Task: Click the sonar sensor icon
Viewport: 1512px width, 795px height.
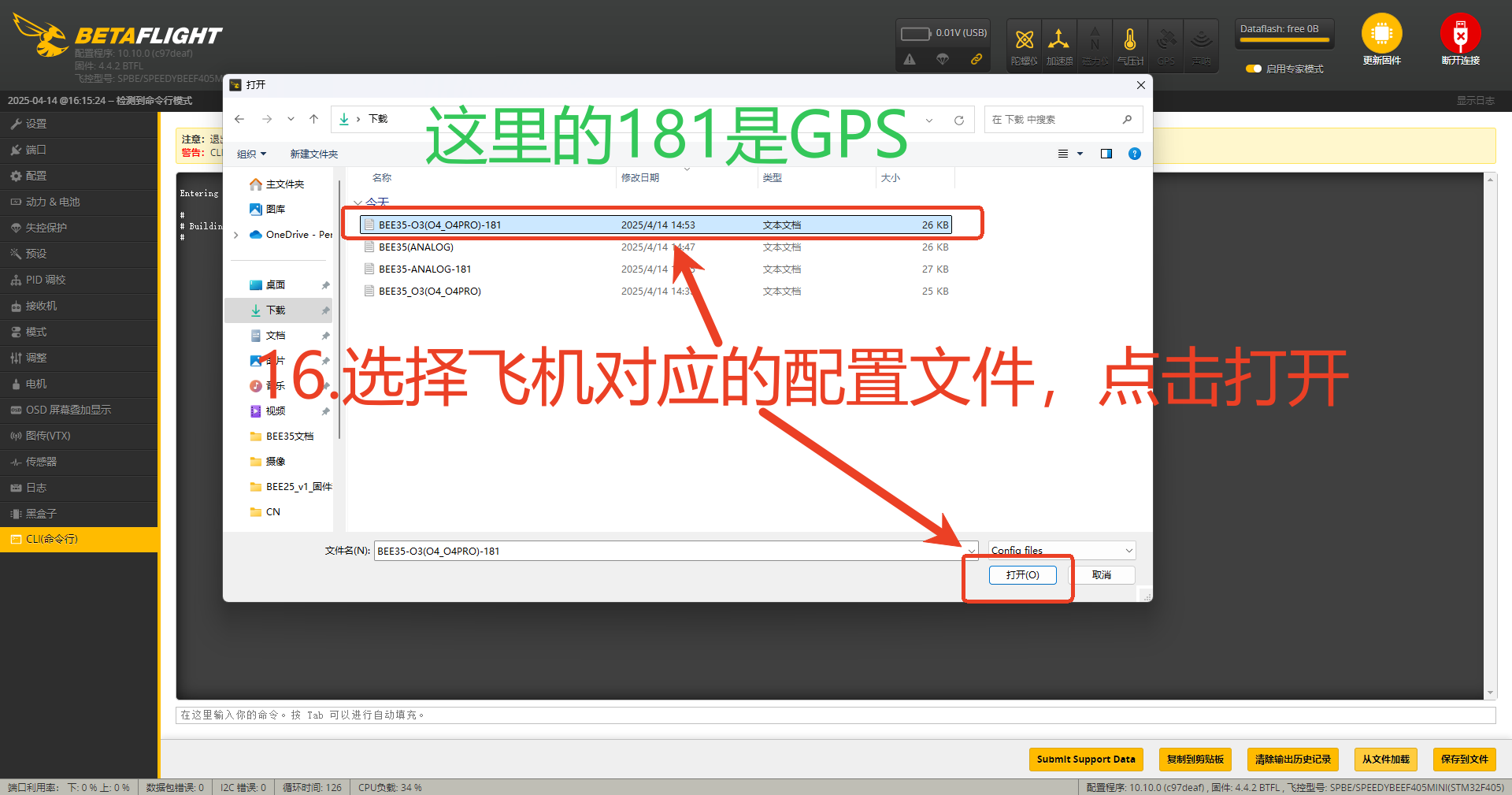Action: [x=1201, y=39]
